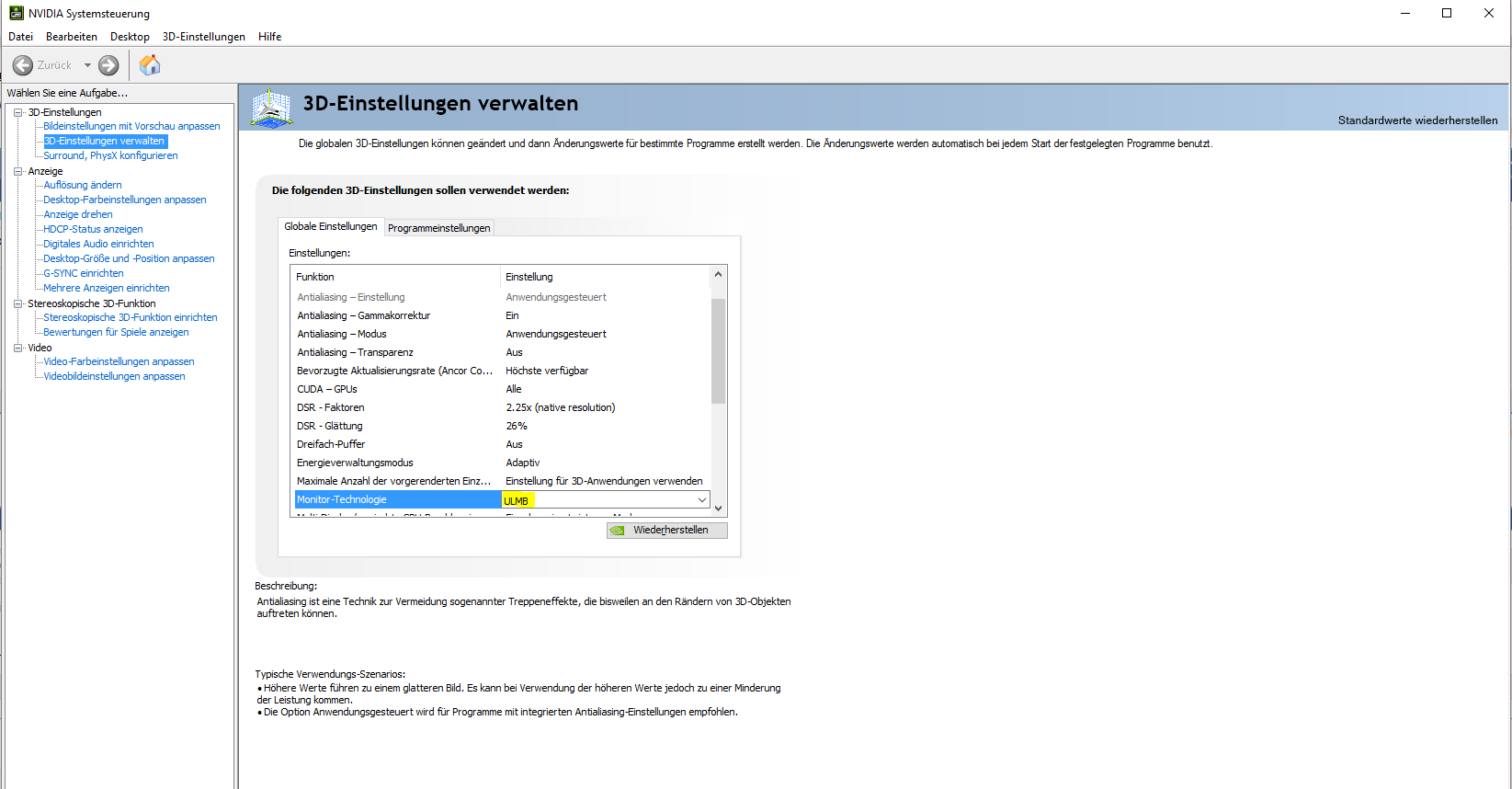Open the back history dropdown arrow
Screen dimensions: 1512x789
pyautogui.click(x=87, y=65)
